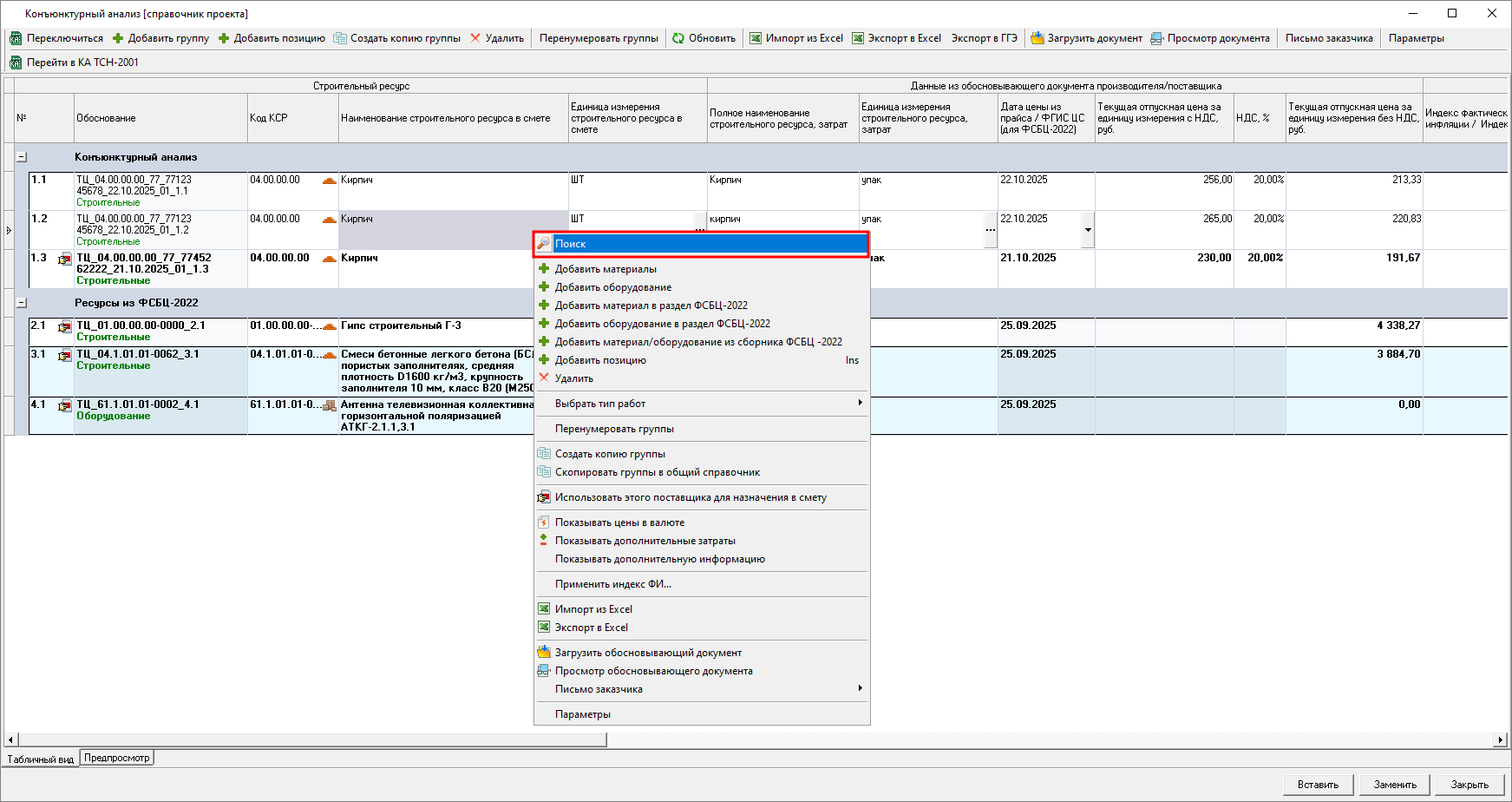This screenshot has width=1512, height=802.
Task: Open Параметры in the toolbar
Action: [x=1416, y=38]
